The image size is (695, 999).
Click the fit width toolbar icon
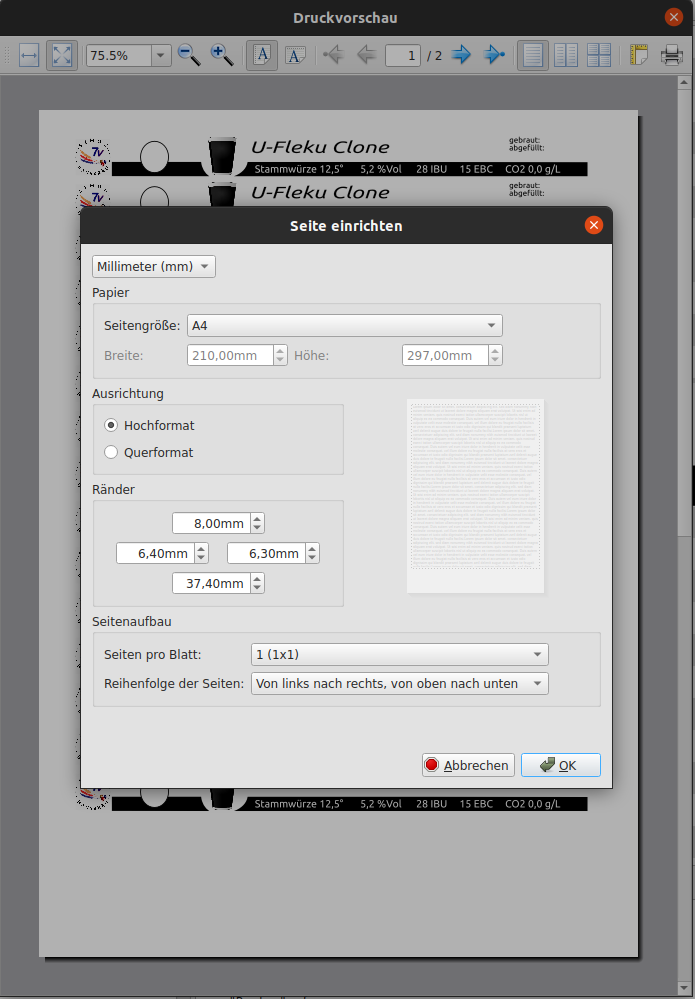click(x=29, y=55)
